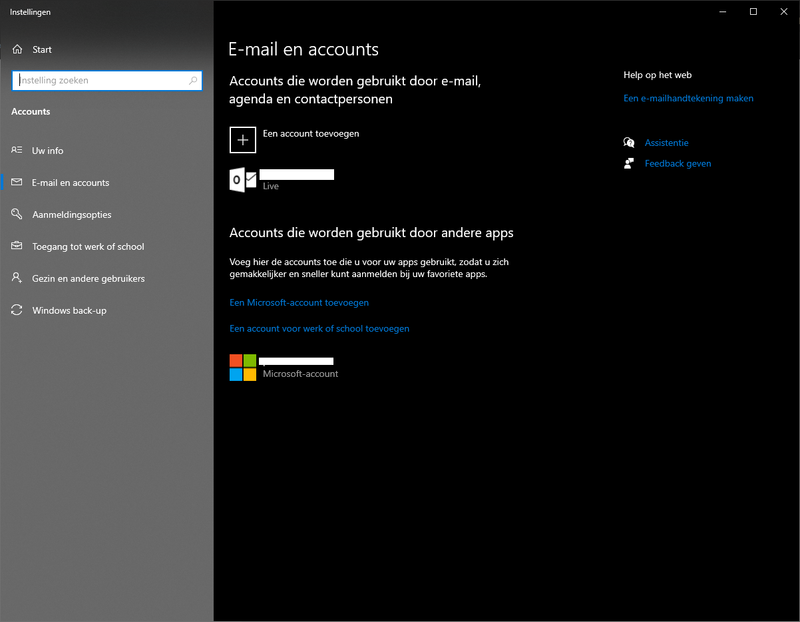
Task: Open Aanmeldingsopties in the sidebar
Action: click(72, 214)
